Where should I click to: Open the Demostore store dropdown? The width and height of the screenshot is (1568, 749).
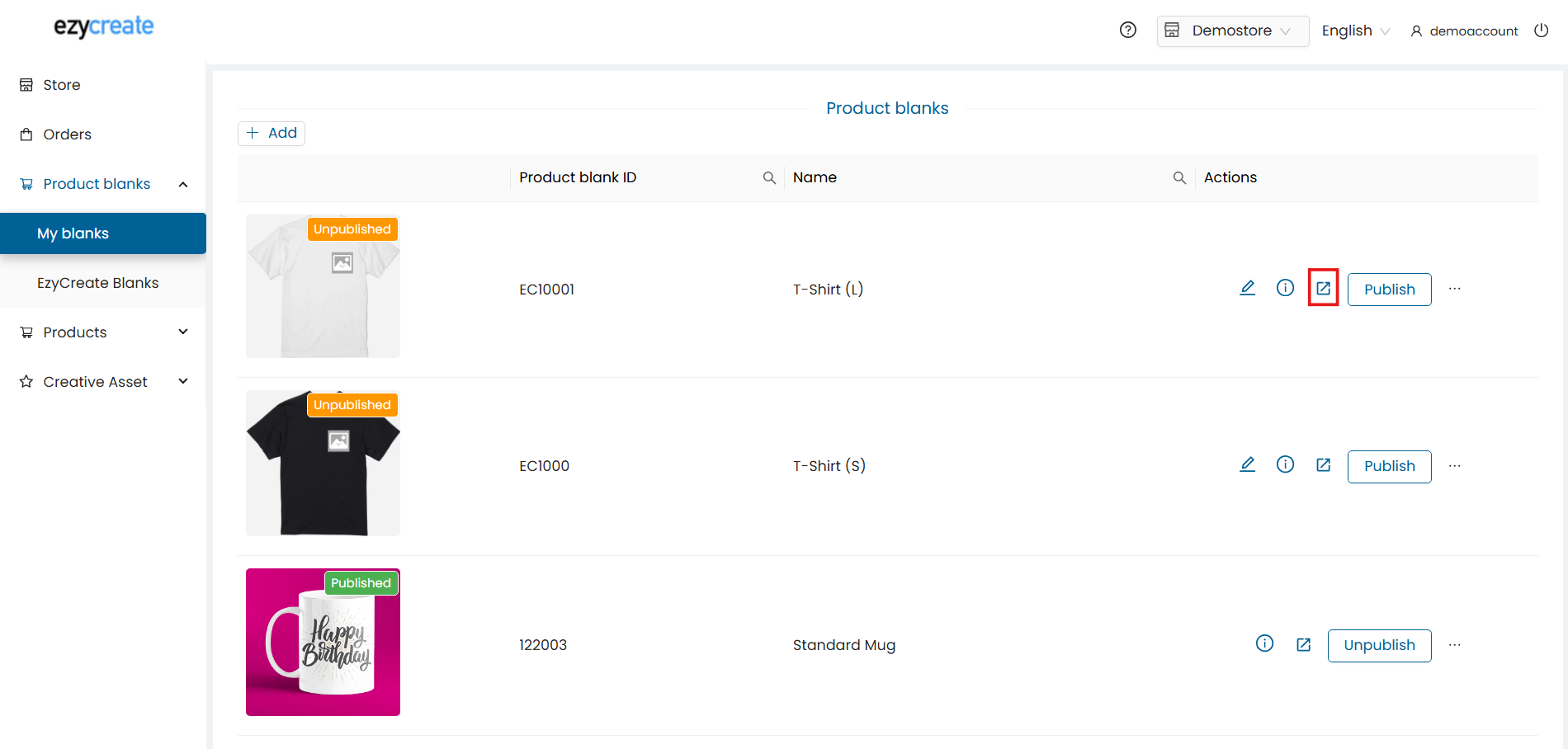[x=1232, y=31]
